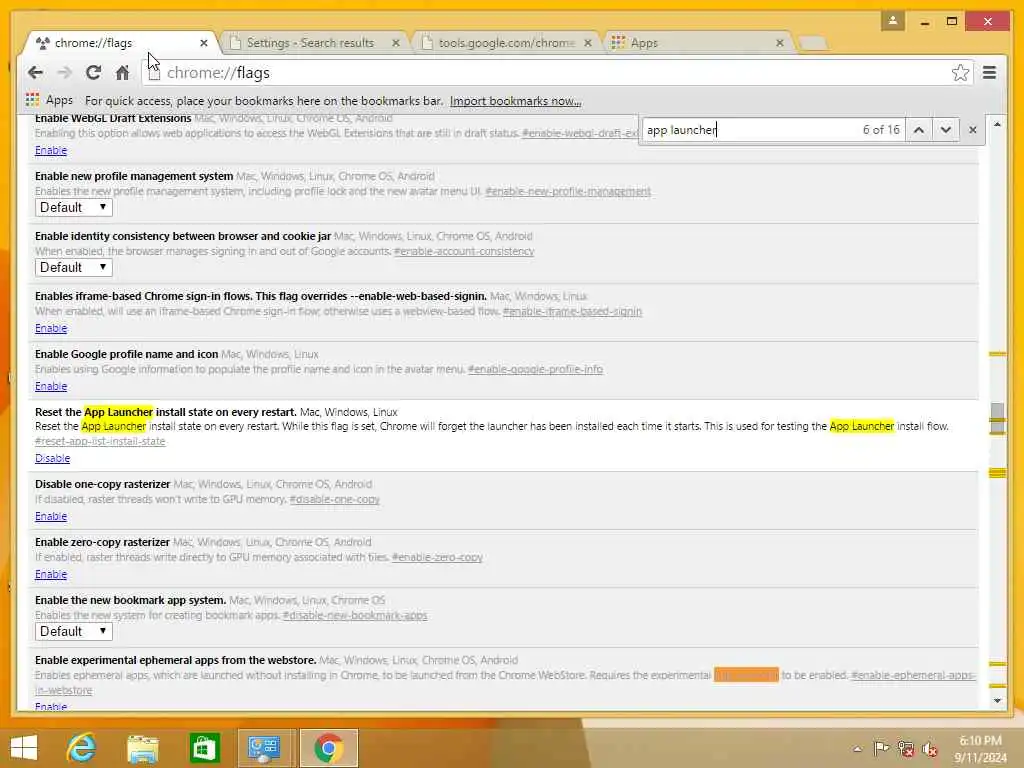Open a new tab
The image size is (1024, 768).
click(x=813, y=43)
